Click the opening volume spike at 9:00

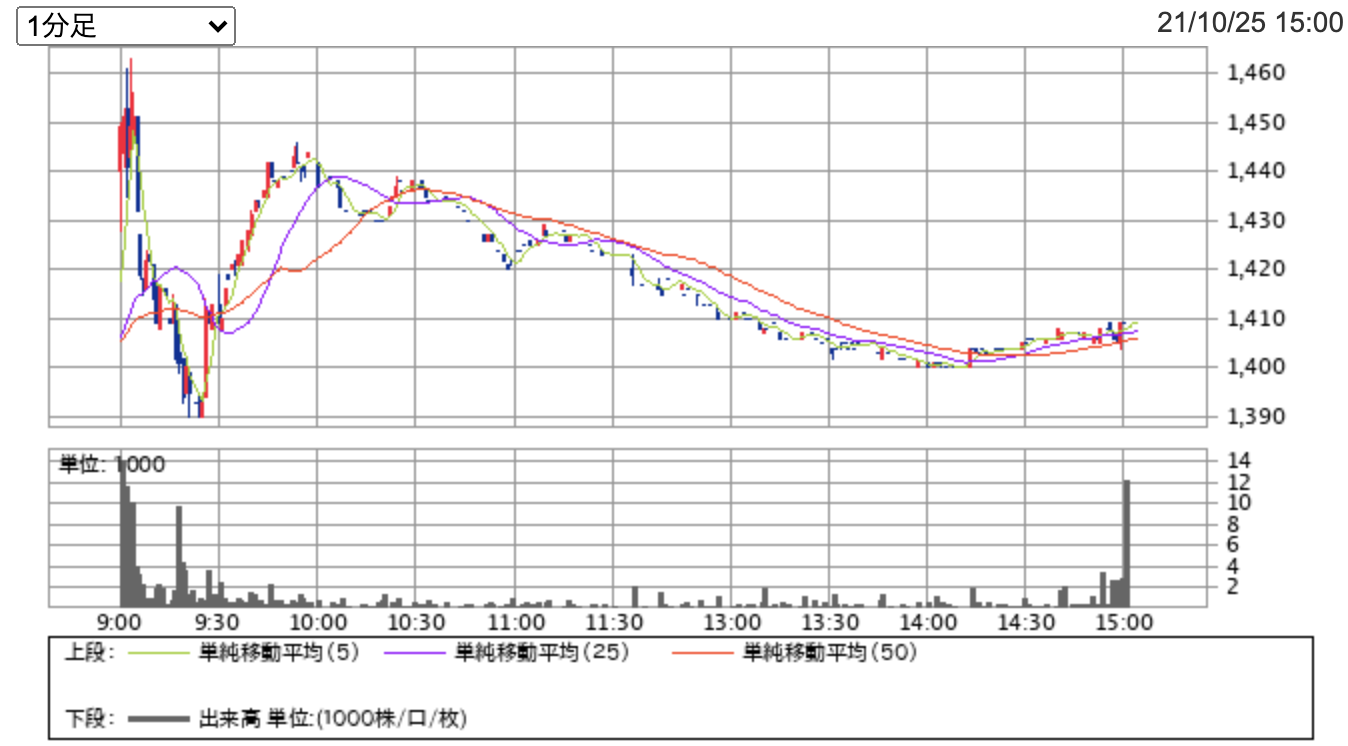point(123,533)
